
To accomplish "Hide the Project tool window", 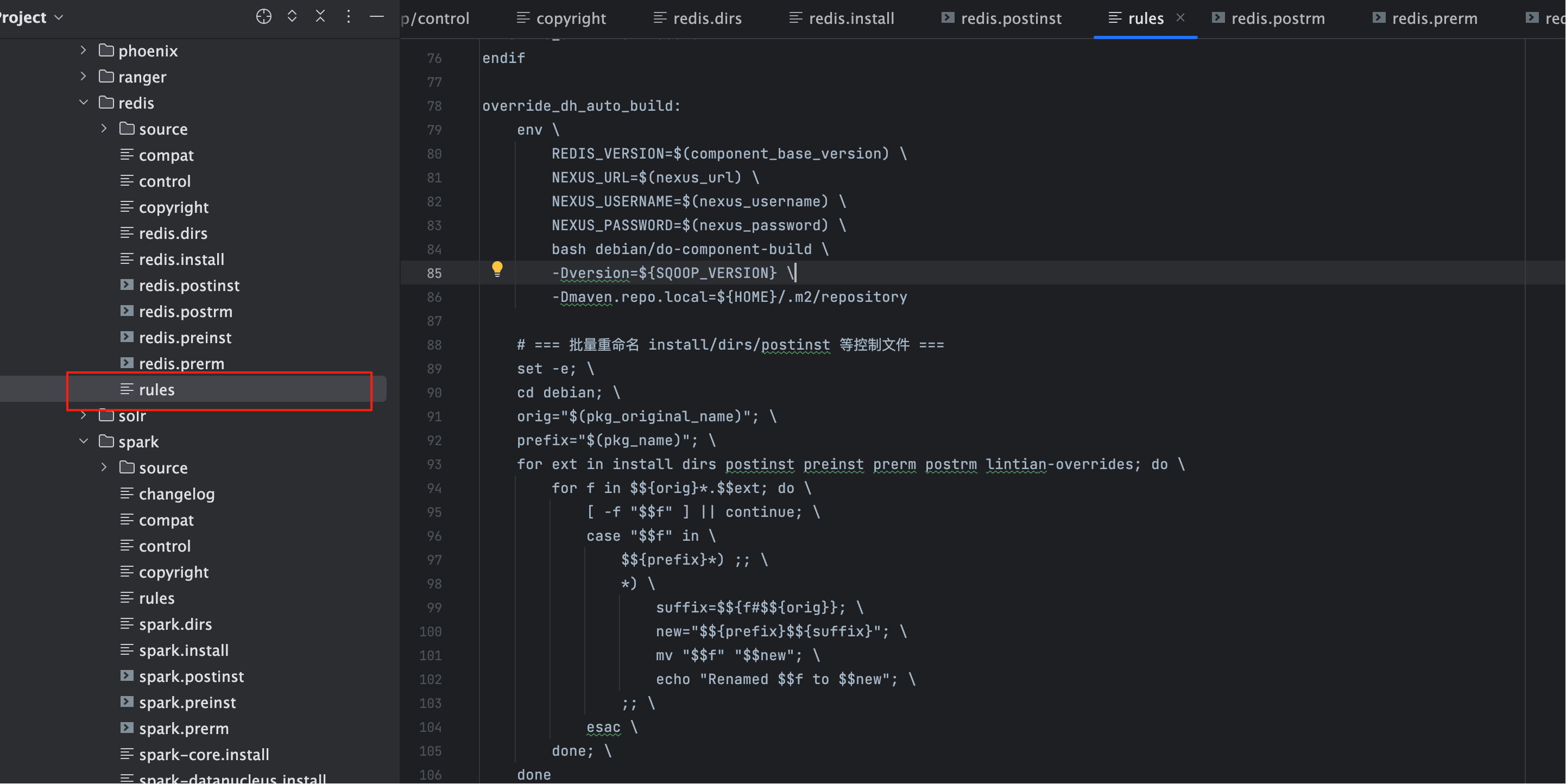I will 376,16.
